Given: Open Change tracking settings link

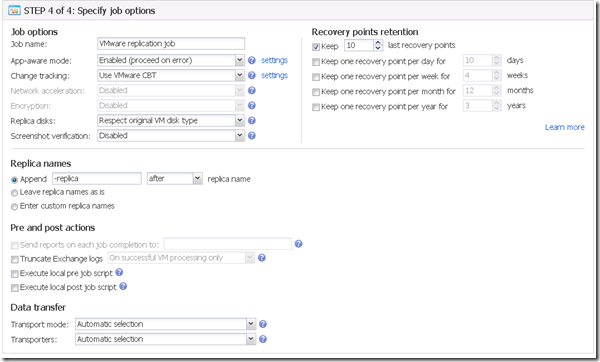Looking at the screenshot, I should coord(274,75).
